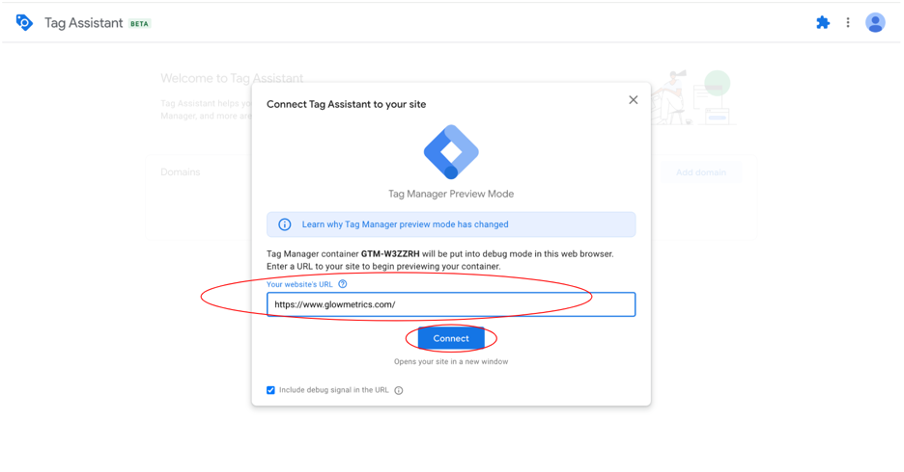This screenshot has width=904, height=472.
Task: Click the 'Your website's URL' label
Action: (299, 284)
